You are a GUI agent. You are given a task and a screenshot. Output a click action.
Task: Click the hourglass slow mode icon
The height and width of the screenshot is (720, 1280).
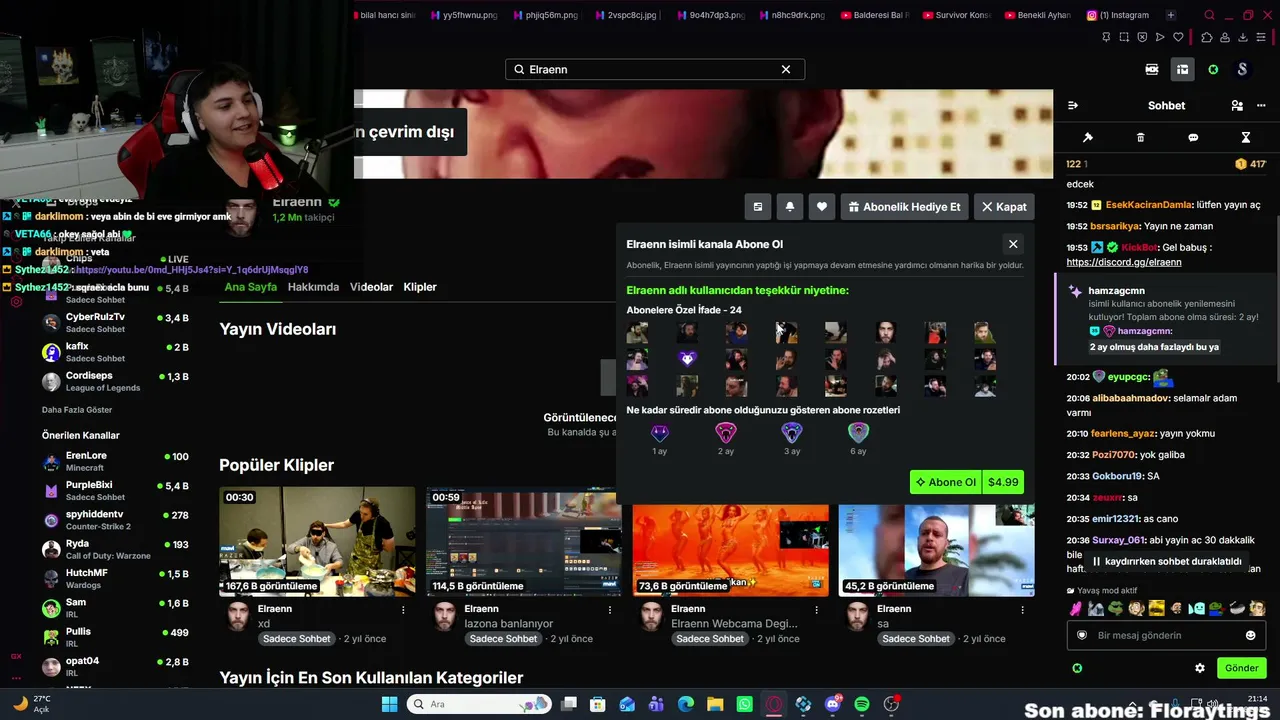(x=1246, y=137)
